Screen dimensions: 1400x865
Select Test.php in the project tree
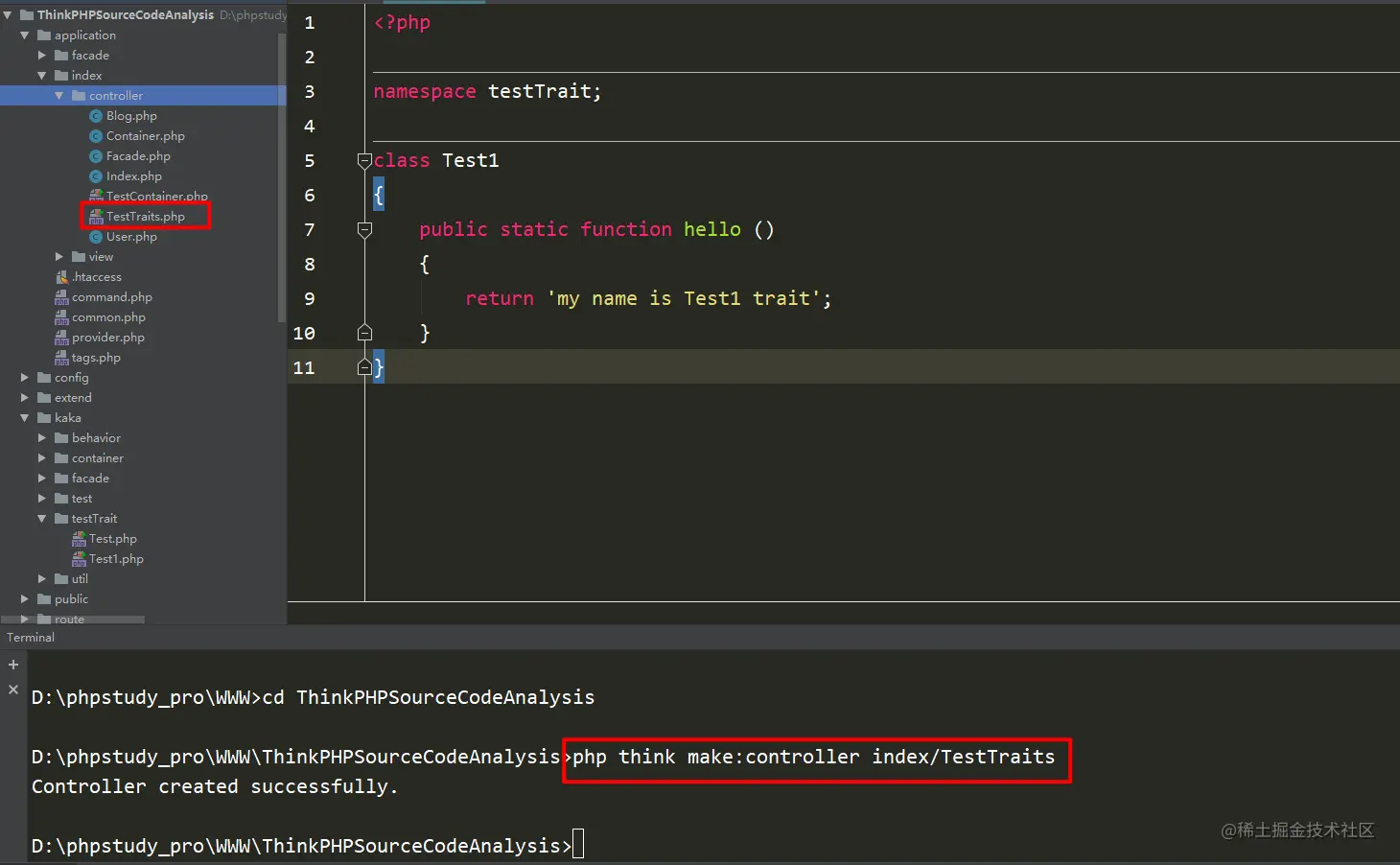pos(113,539)
